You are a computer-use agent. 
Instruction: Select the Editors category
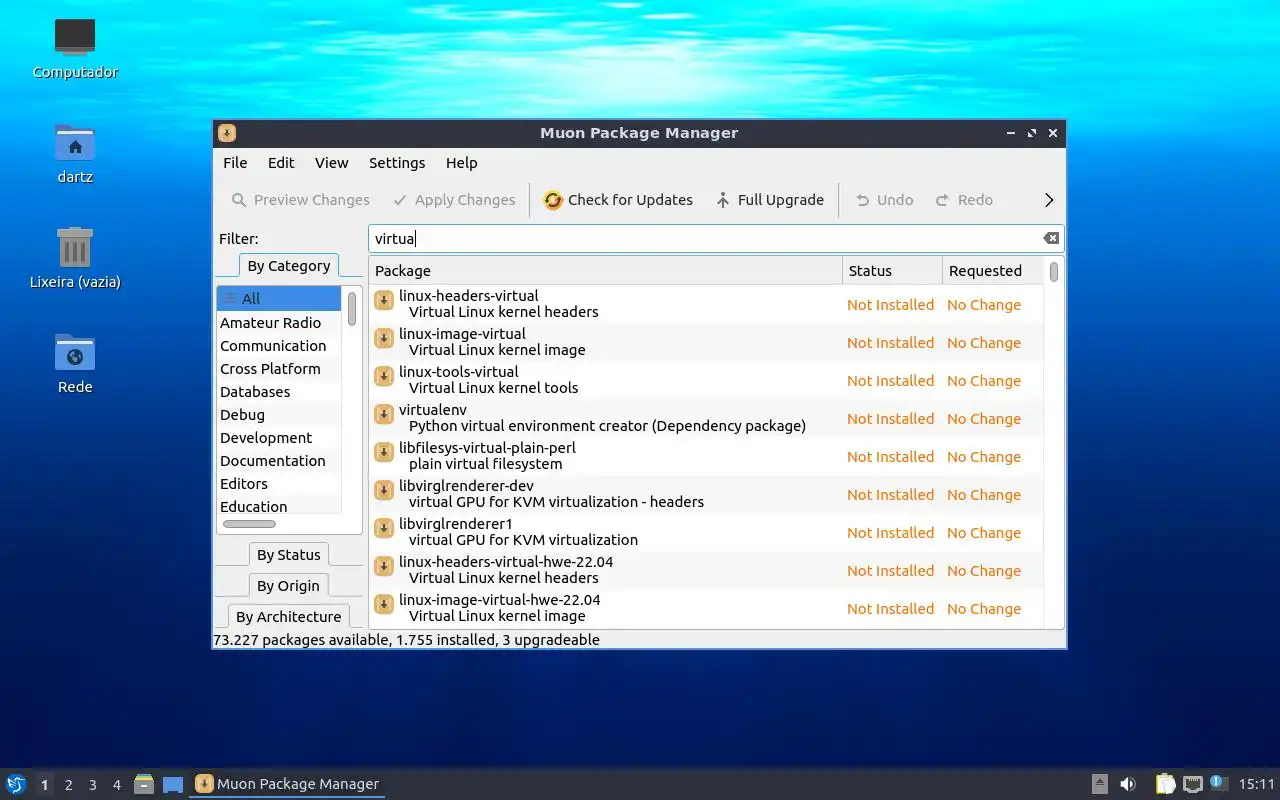(279, 484)
